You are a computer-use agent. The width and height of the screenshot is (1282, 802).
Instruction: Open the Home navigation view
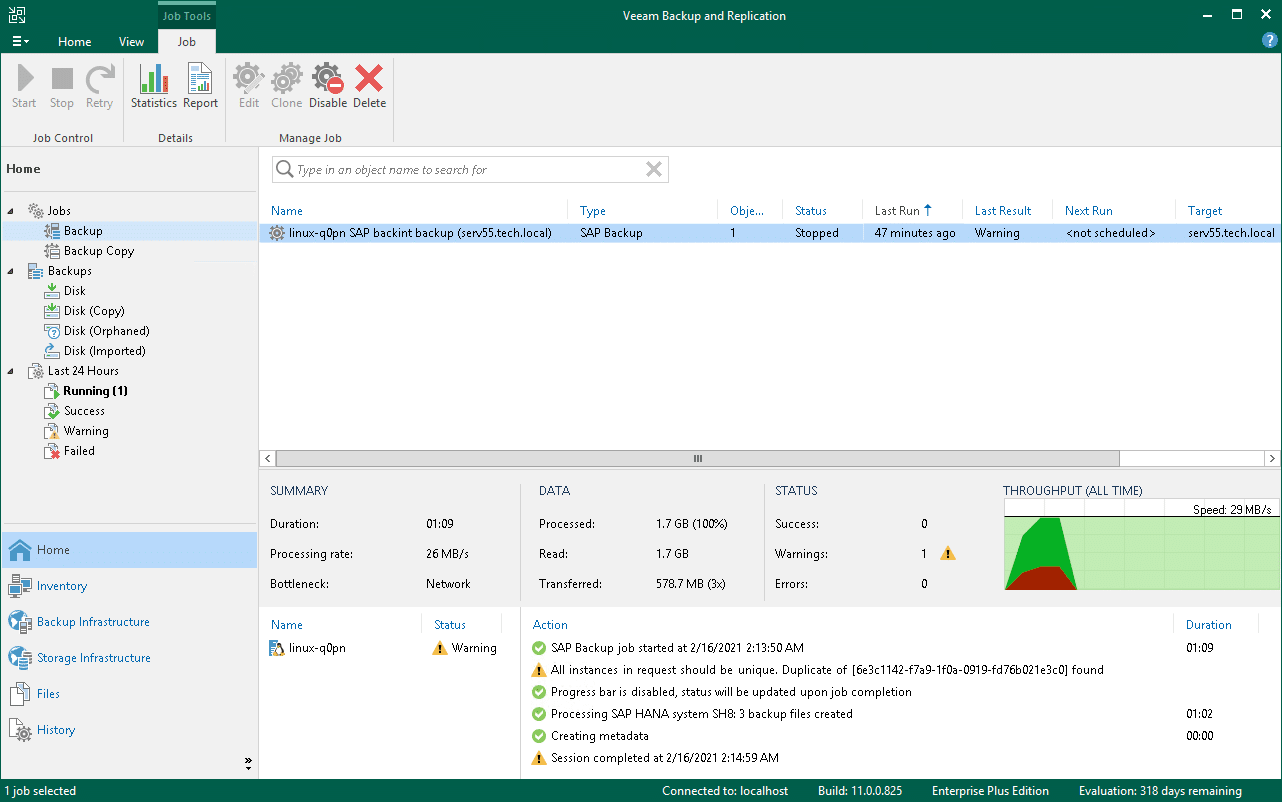click(x=129, y=550)
